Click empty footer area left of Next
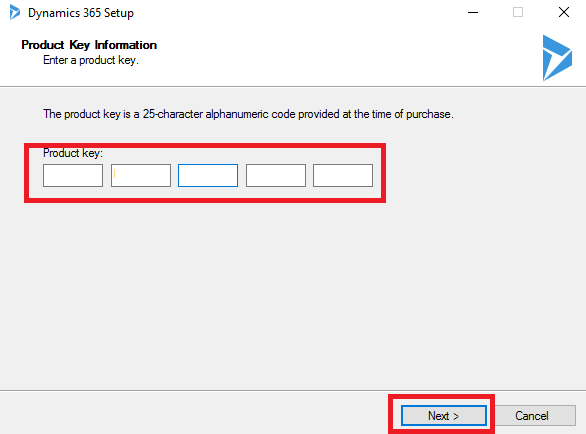586x434 pixels. coord(194,413)
